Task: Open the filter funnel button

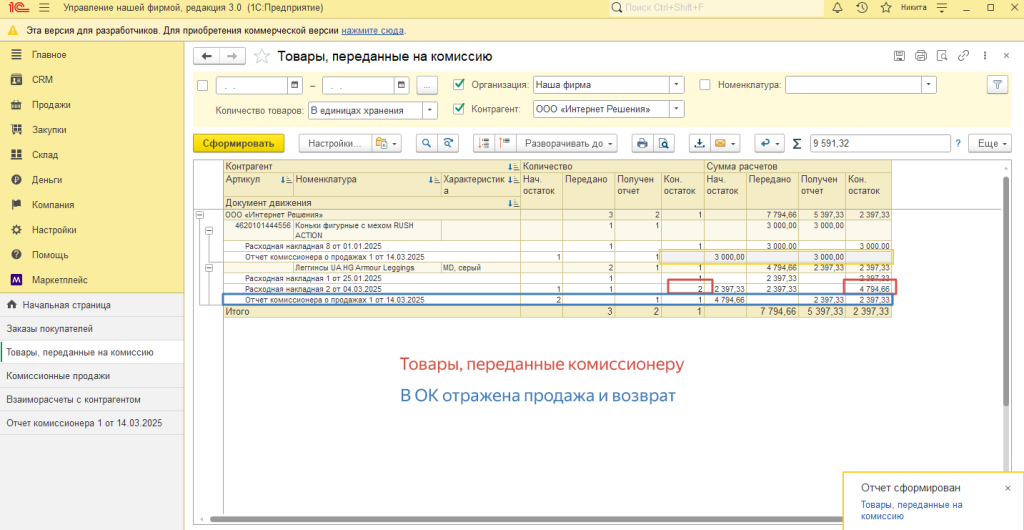Action: (997, 85)
